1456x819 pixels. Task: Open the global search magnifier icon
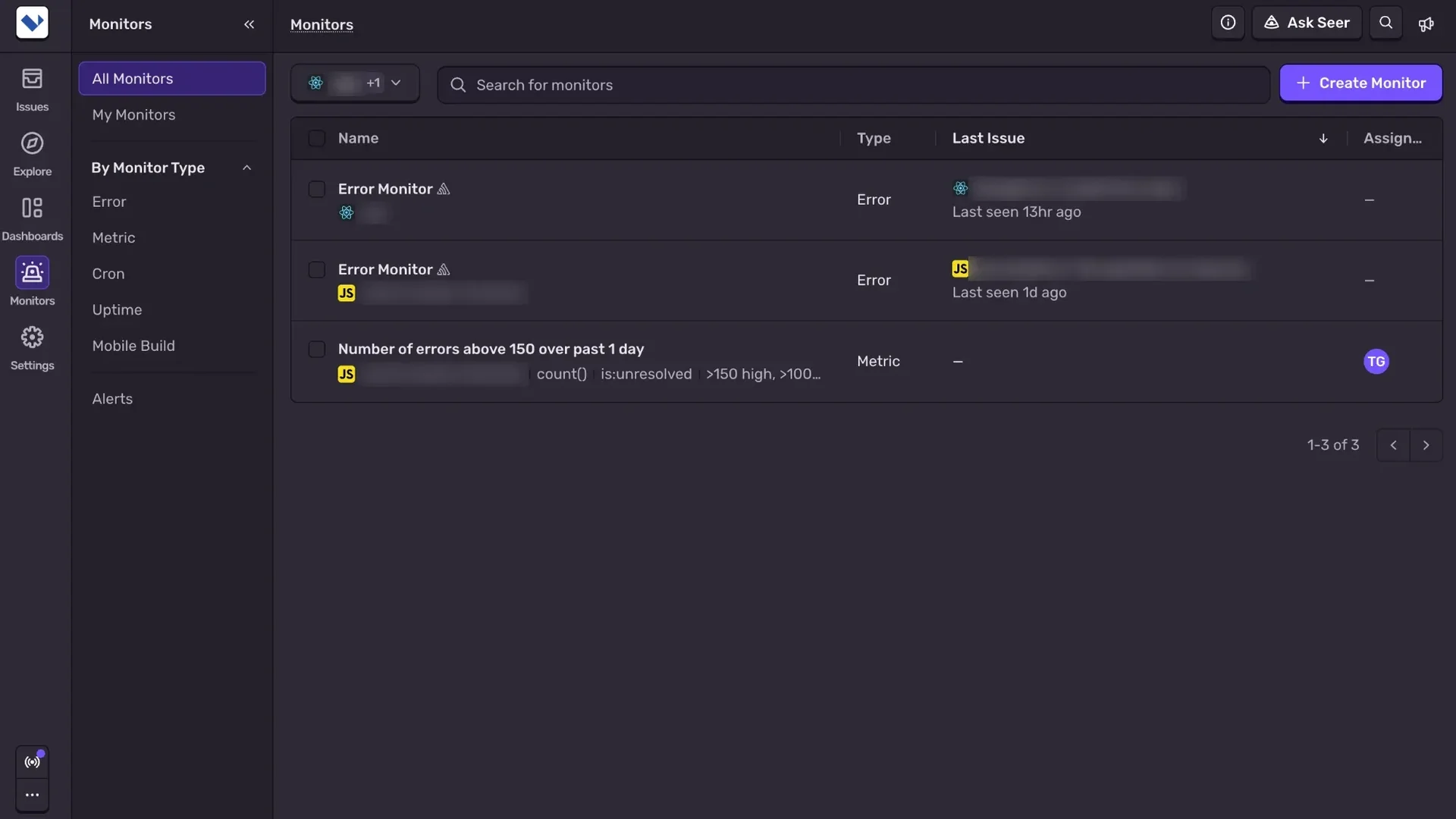click(1385, 23)
